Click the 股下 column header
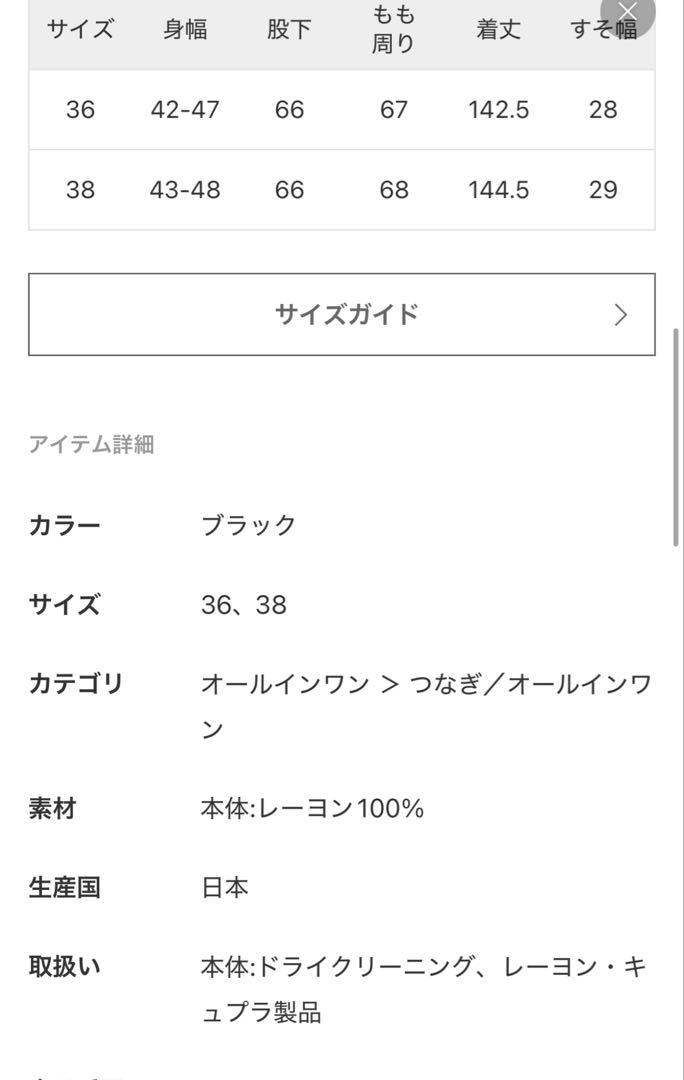684x1080 pixels. coord(289,30)
